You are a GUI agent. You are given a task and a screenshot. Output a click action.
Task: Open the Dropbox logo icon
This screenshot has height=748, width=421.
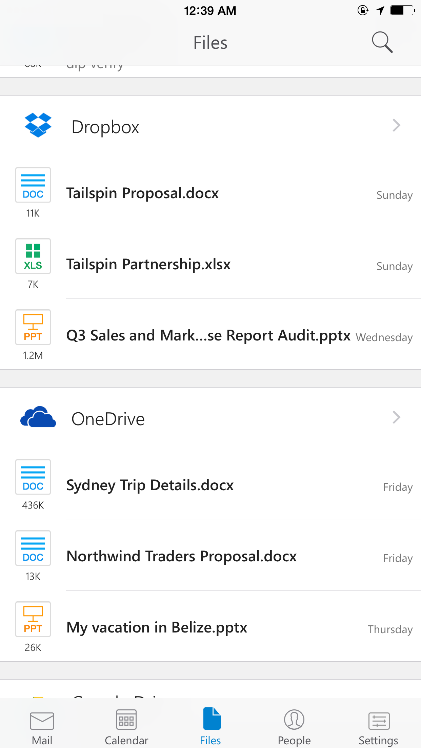38,125
